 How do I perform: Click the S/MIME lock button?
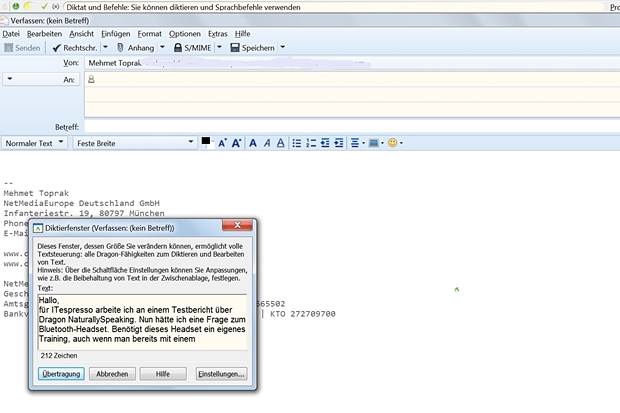pos(193,48)
